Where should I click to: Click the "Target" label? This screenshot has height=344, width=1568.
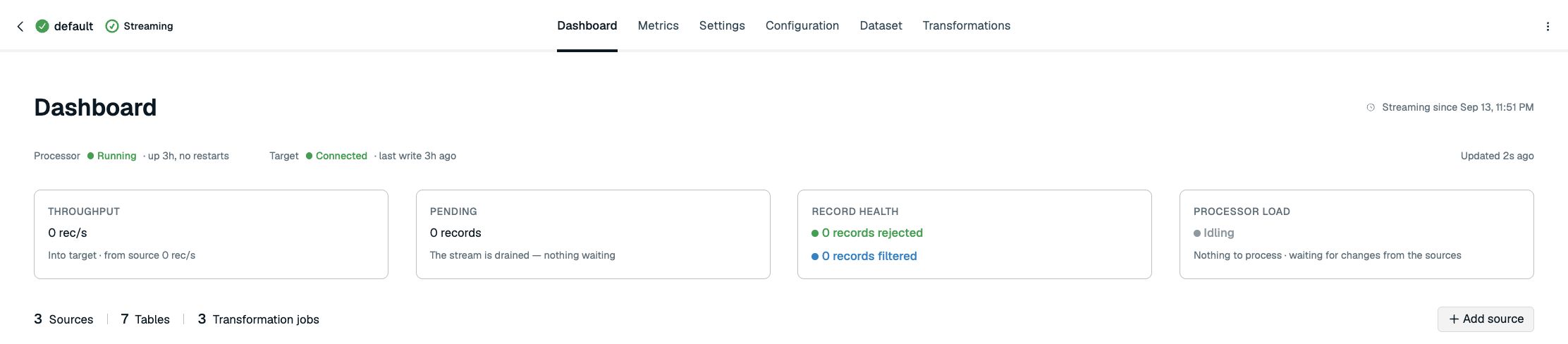(x=284, y=156)
